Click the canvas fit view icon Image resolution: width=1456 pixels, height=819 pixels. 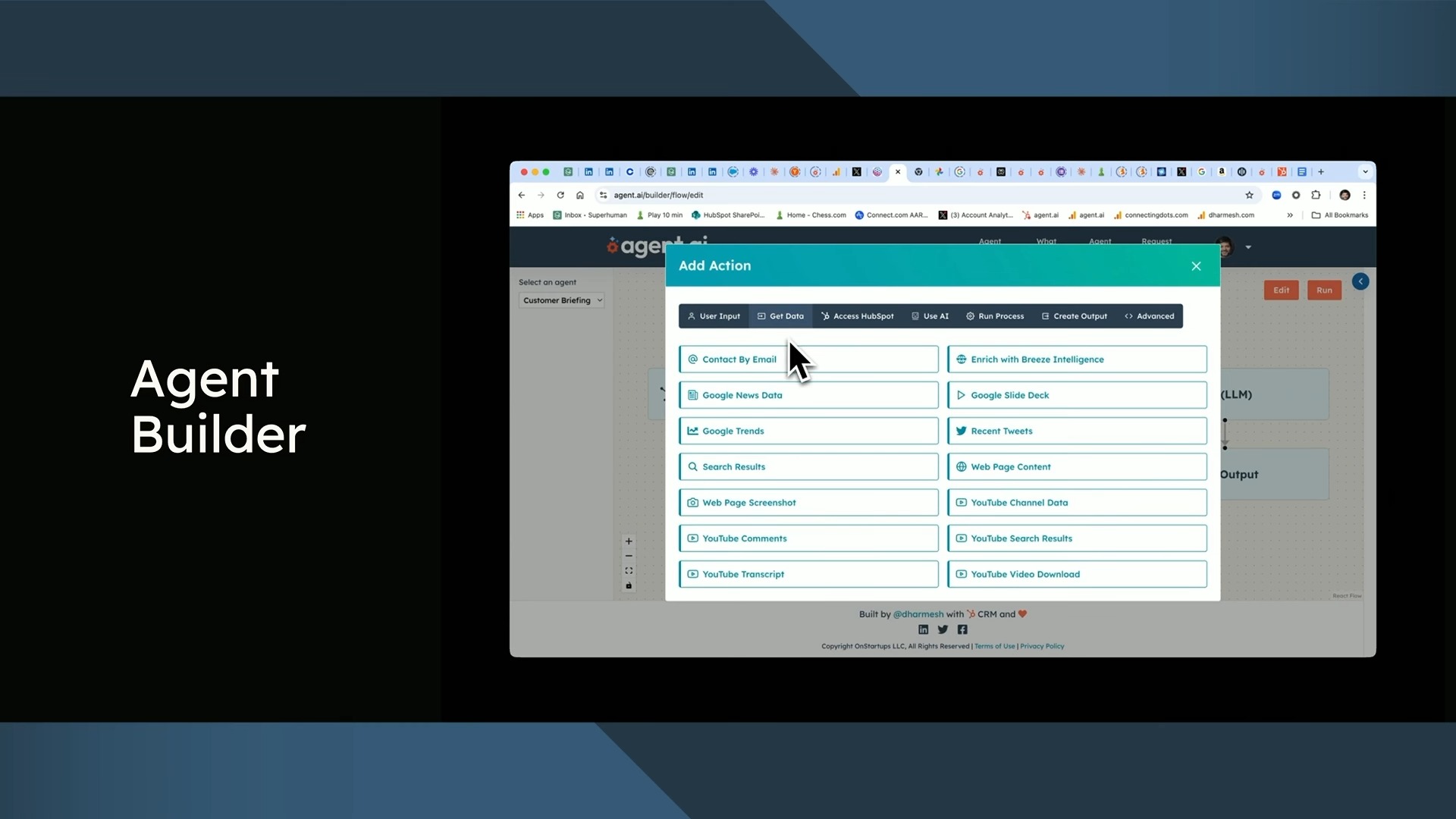coord(629,571)
